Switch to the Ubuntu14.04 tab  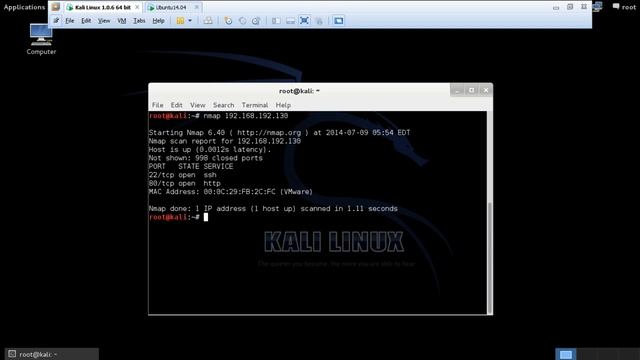click(x=171, y=7)
